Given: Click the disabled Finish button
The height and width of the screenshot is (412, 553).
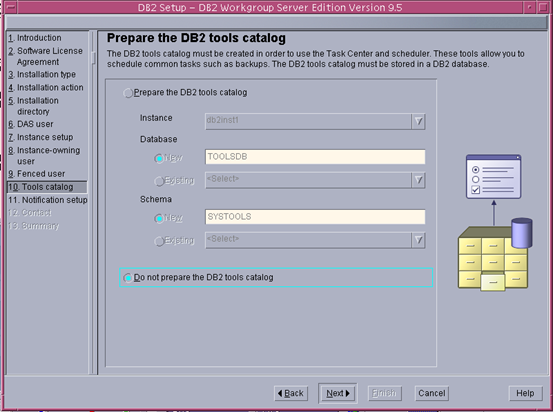Looking at the screenshot, I should (384, 393).
